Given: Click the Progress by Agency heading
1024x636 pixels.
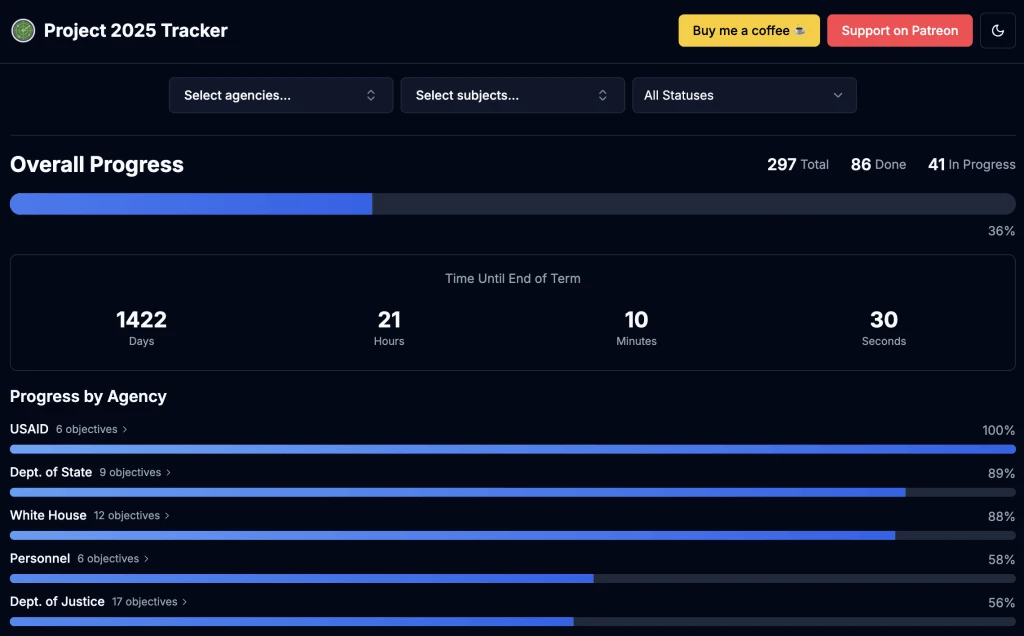Looking at the screenshot, I should coord(88,396).
